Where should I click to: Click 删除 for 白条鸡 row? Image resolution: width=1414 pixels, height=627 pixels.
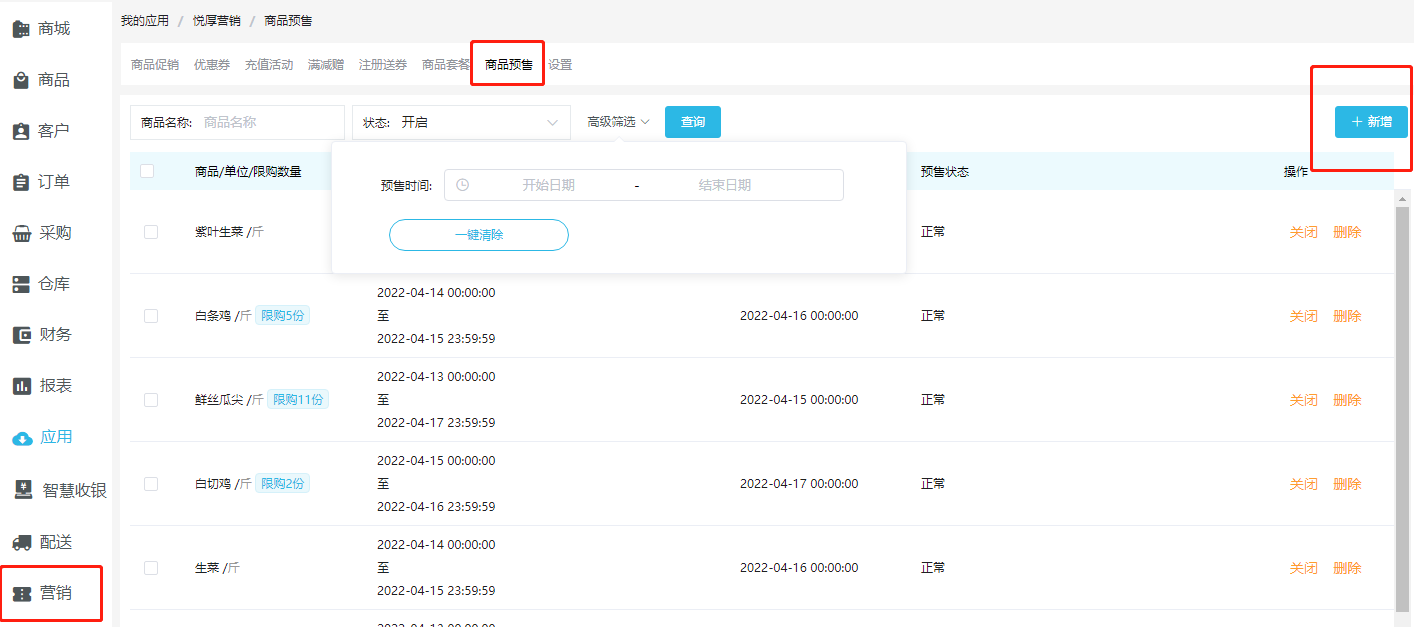tap(1347, 316)
